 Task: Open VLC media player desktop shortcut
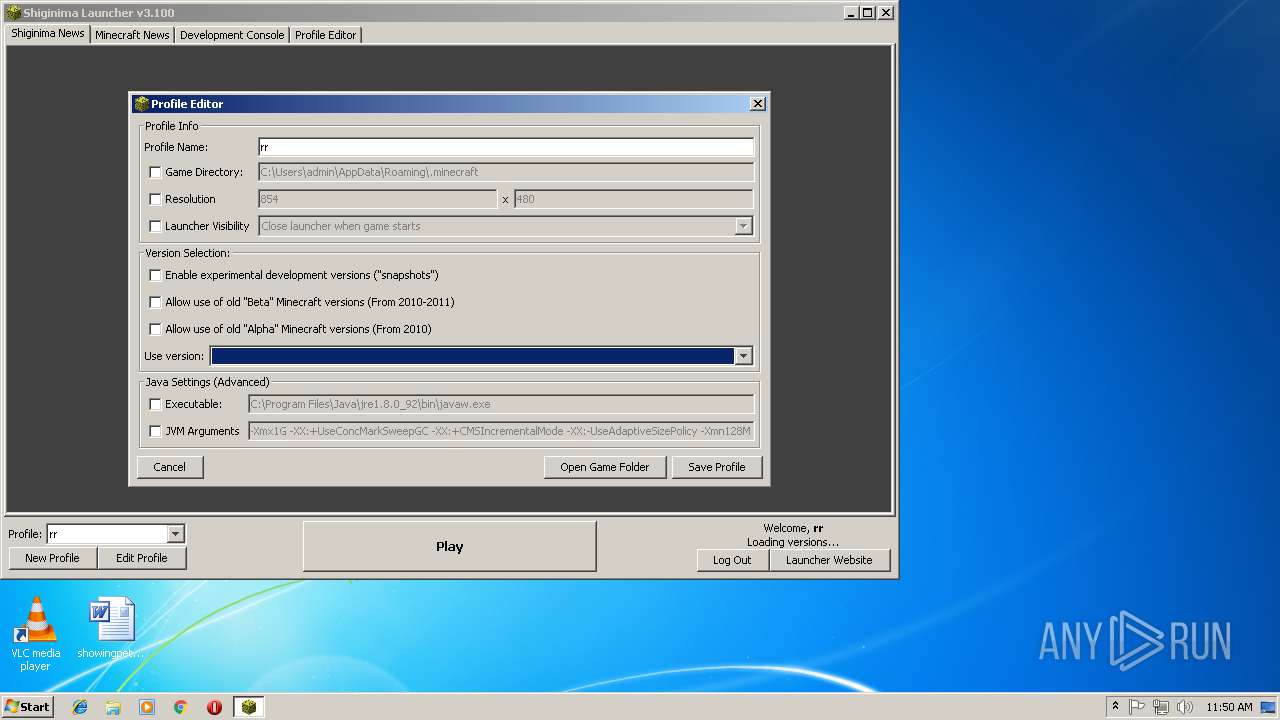click(x=36, y=633)
